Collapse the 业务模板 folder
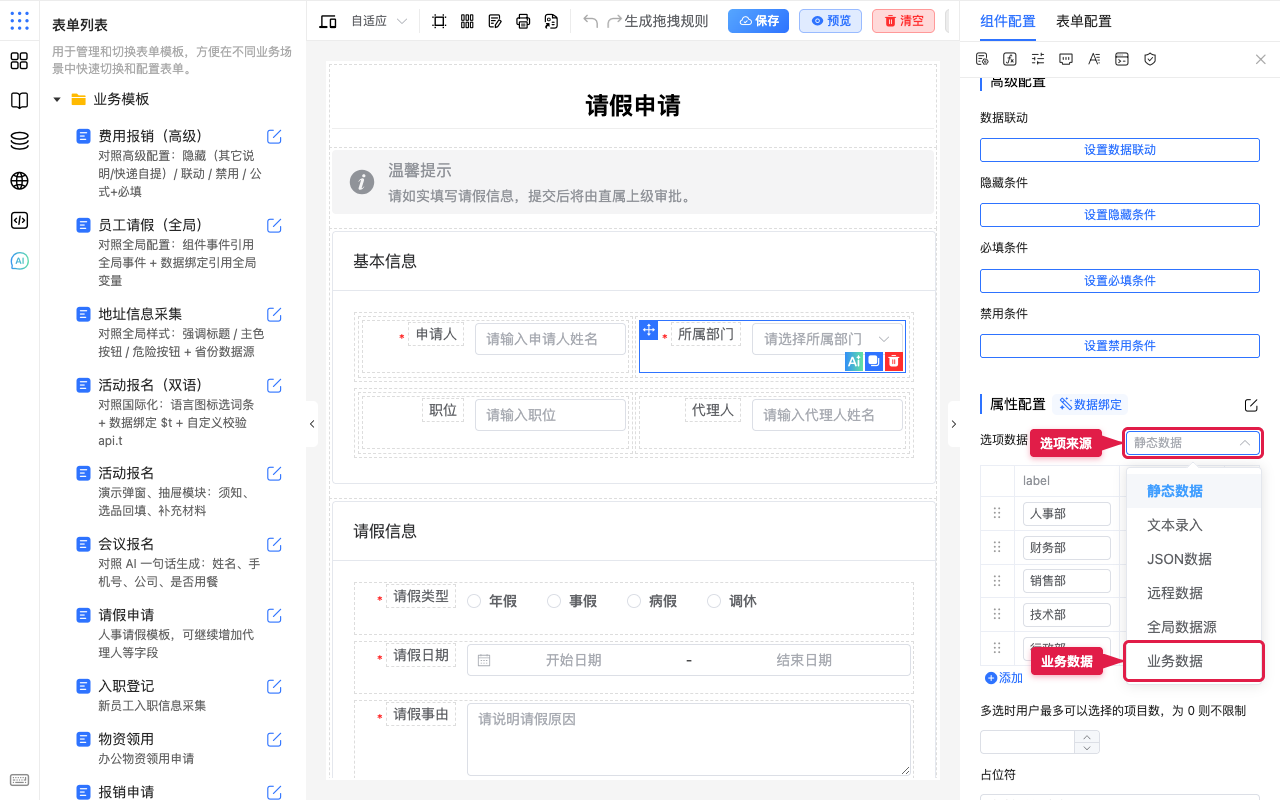1280x800 pixels. pos(57,99)
